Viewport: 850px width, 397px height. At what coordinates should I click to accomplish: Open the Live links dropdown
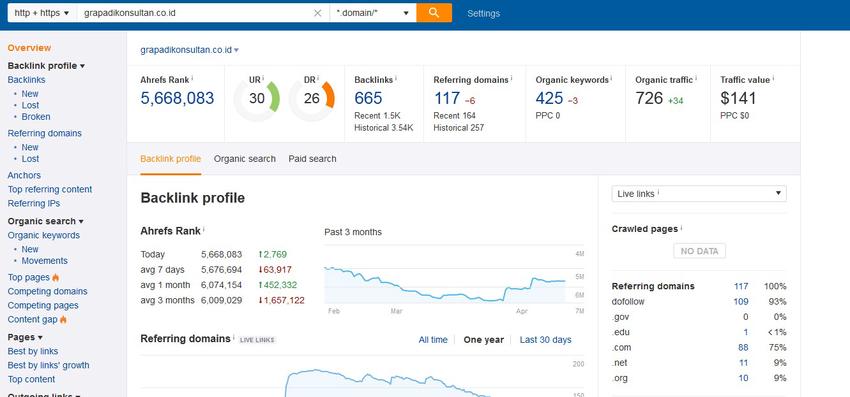699,194
